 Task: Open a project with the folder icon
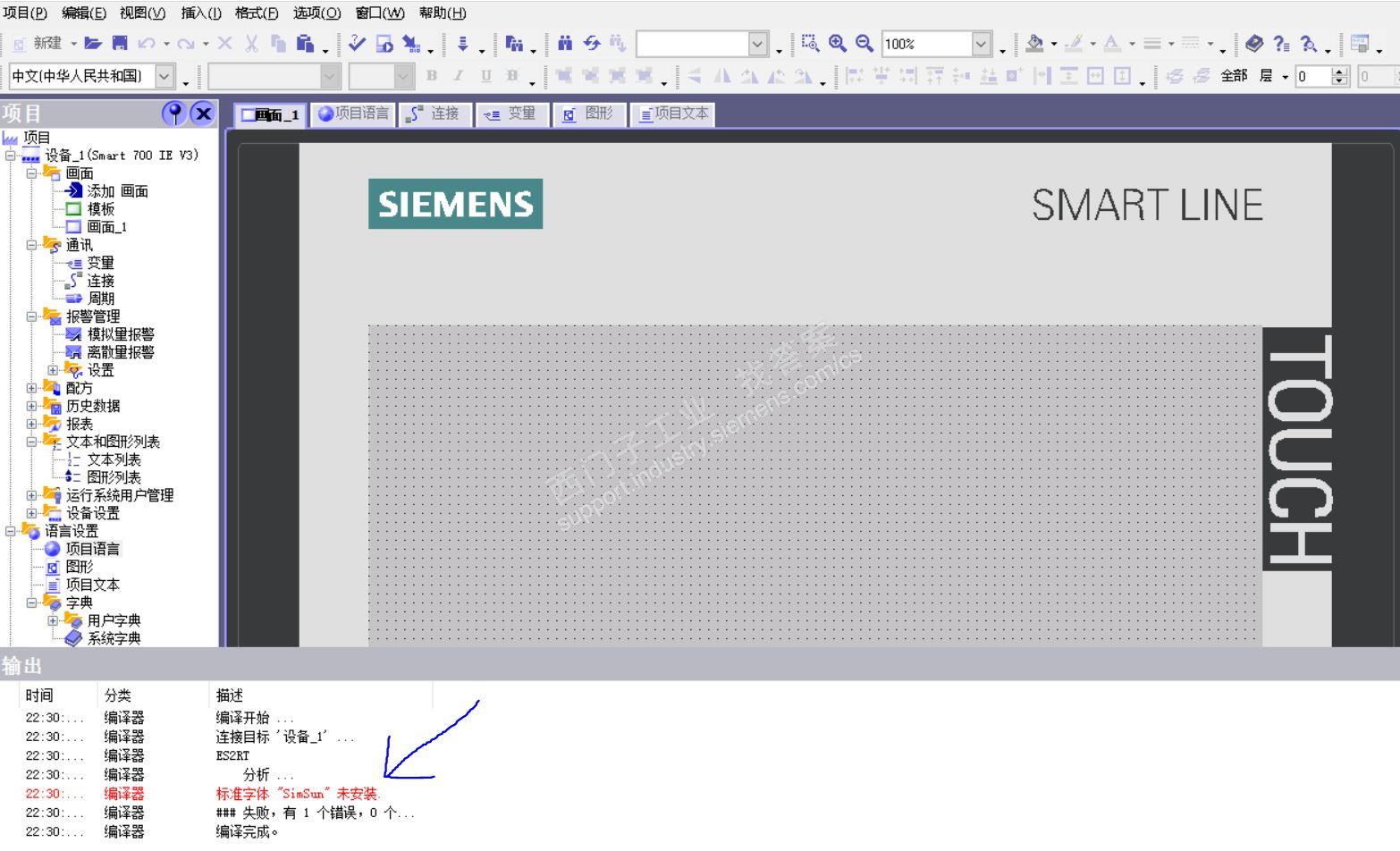[x=92, y=43]
